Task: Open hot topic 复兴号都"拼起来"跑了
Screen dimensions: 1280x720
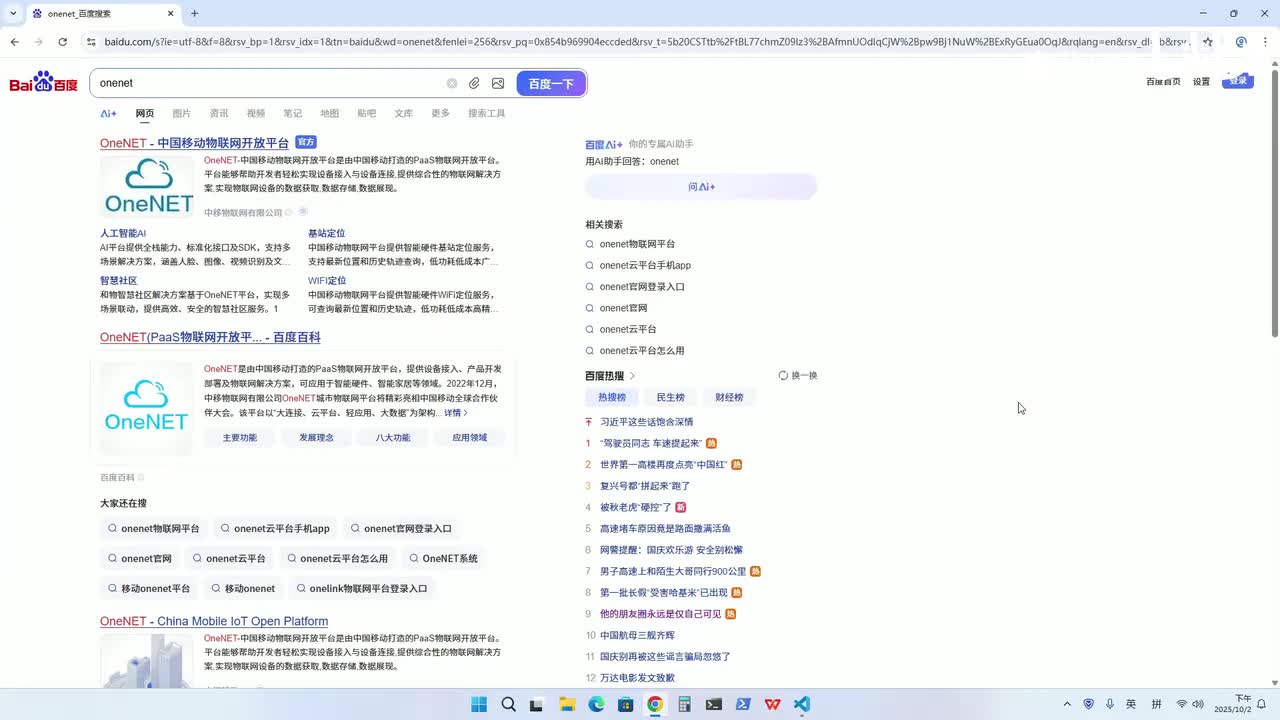Action: pyautogui.click(x=645, y=486)
